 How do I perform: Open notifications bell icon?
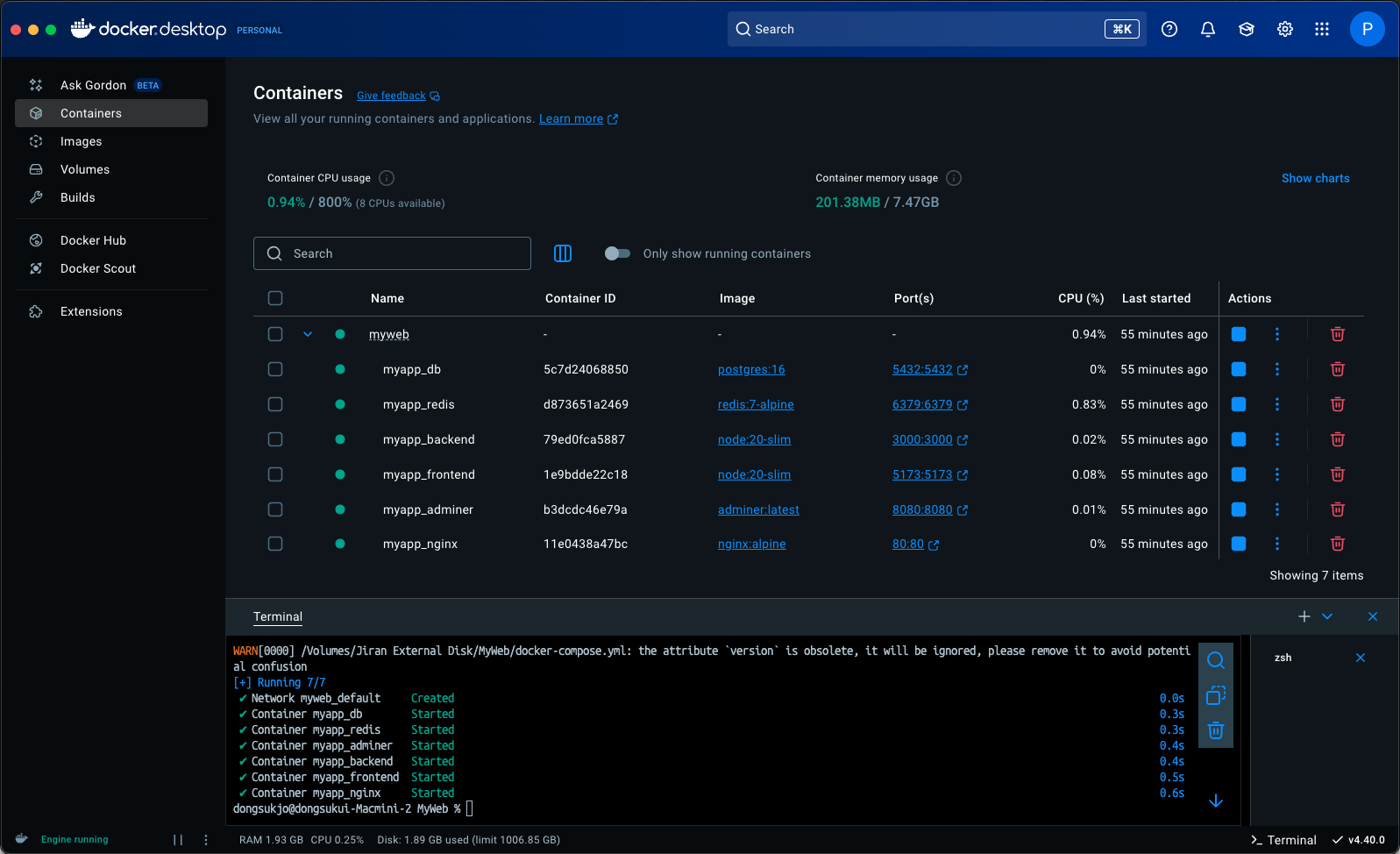pos(1208,29)
